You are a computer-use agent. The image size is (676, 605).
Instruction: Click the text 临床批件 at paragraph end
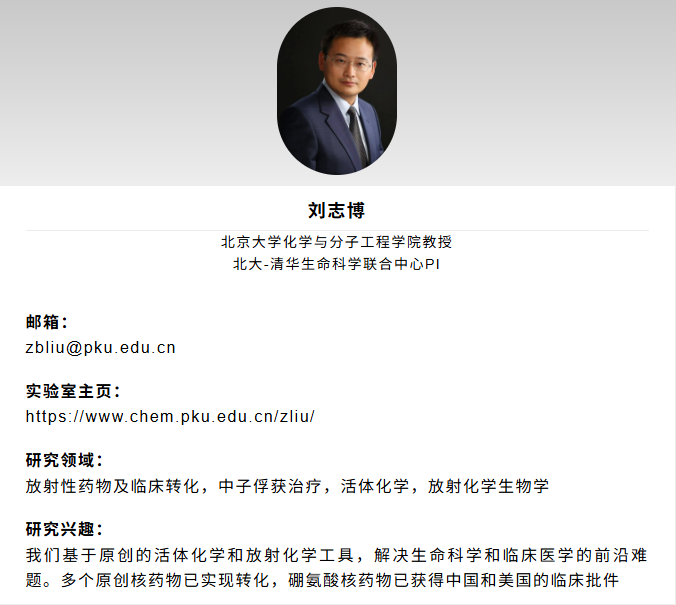[585, 580]
